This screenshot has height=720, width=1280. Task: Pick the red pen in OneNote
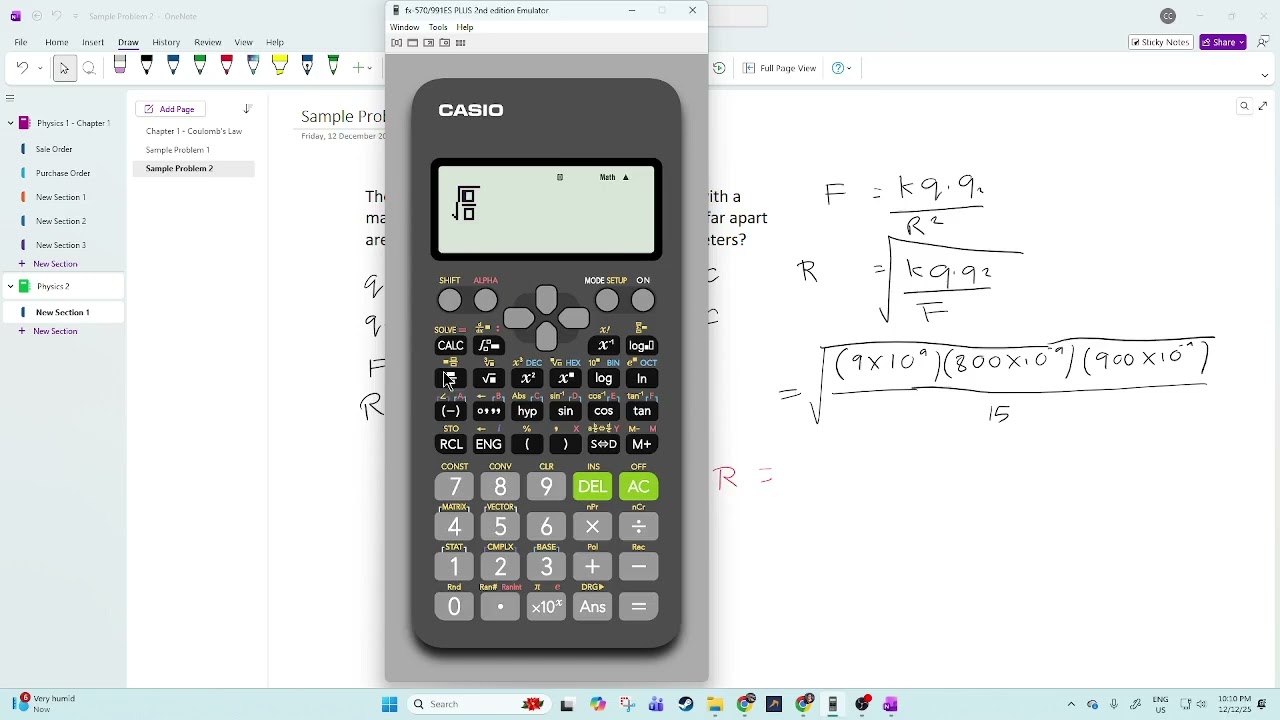click(227, 67)
